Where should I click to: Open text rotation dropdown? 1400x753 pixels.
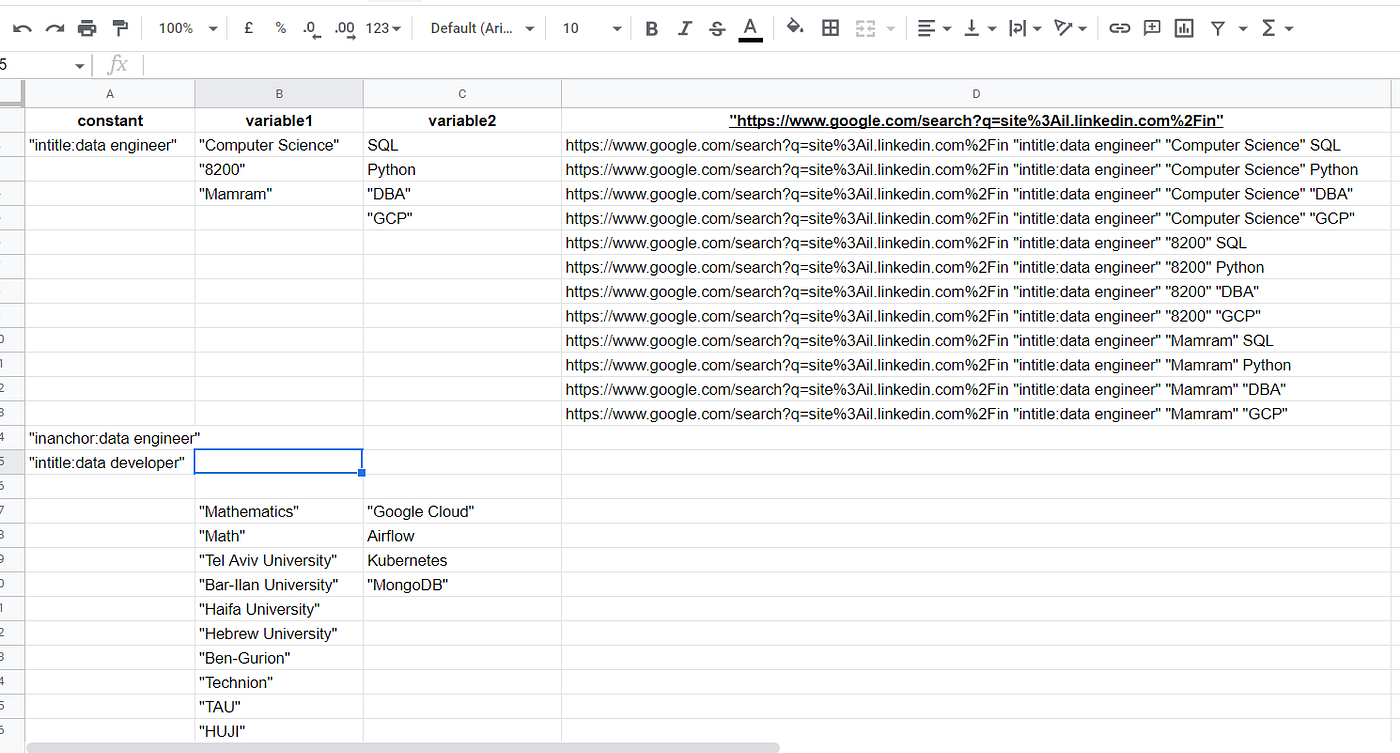[1071, 28]
